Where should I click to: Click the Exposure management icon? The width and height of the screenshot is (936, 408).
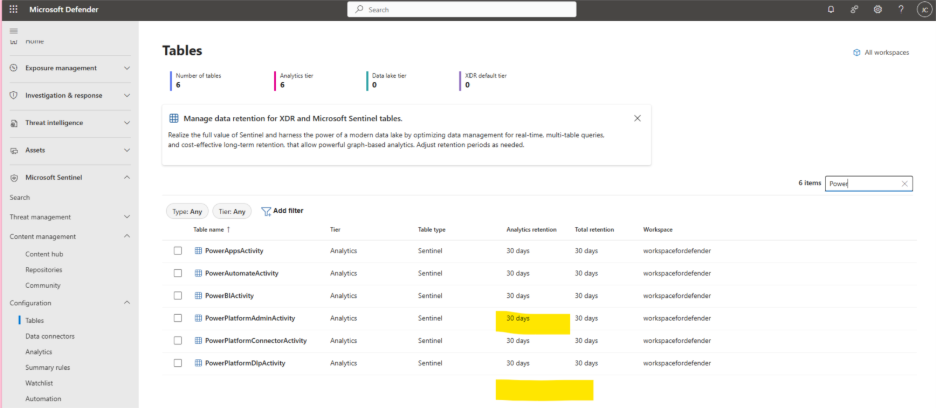point(14,68)
